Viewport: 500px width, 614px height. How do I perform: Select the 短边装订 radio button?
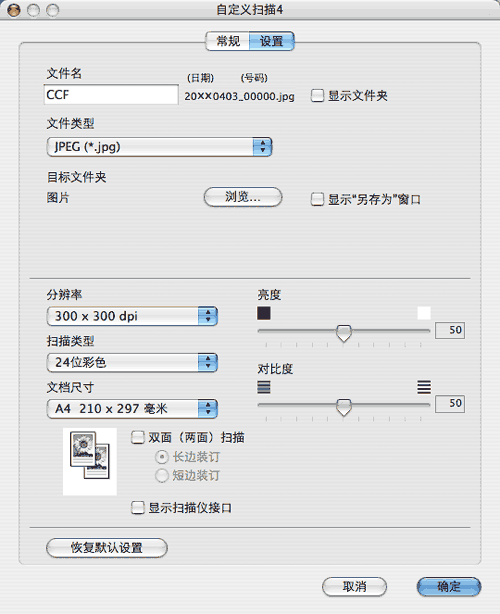point(162,476)
